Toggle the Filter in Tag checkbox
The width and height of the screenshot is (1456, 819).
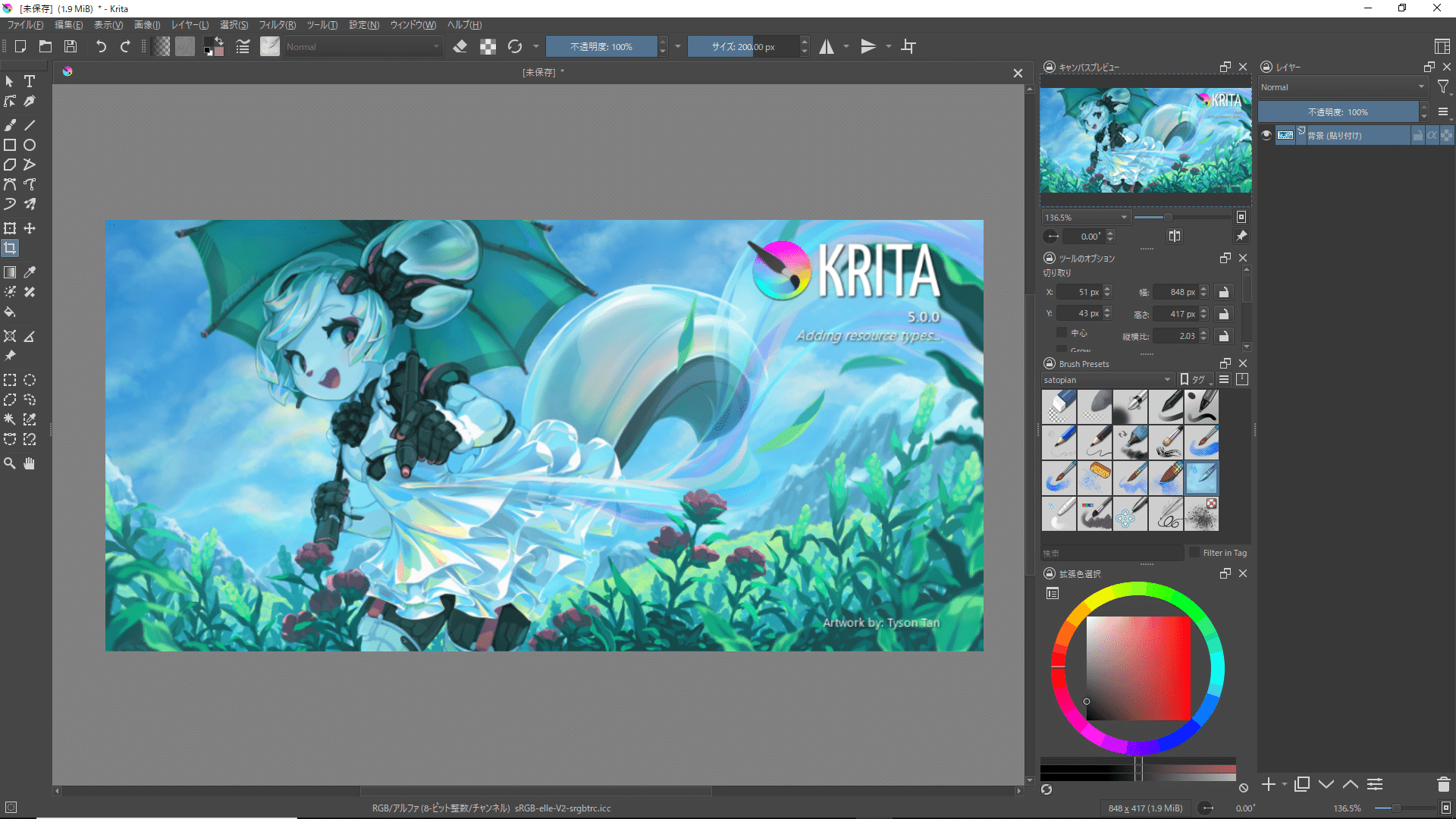click(x=1194, y=552)
